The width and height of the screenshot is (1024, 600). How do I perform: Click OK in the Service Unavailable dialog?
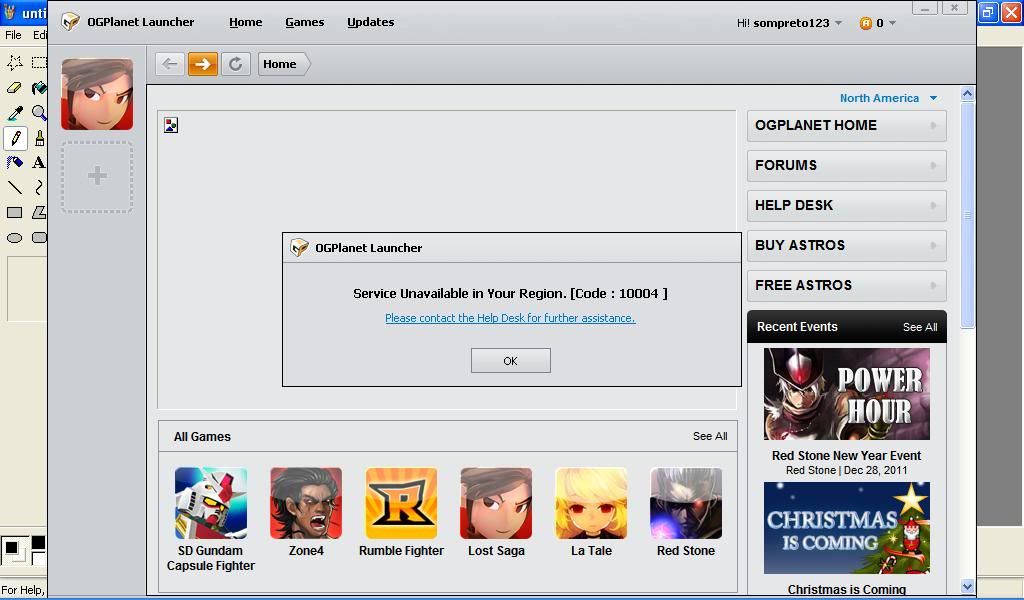[511, 360]
